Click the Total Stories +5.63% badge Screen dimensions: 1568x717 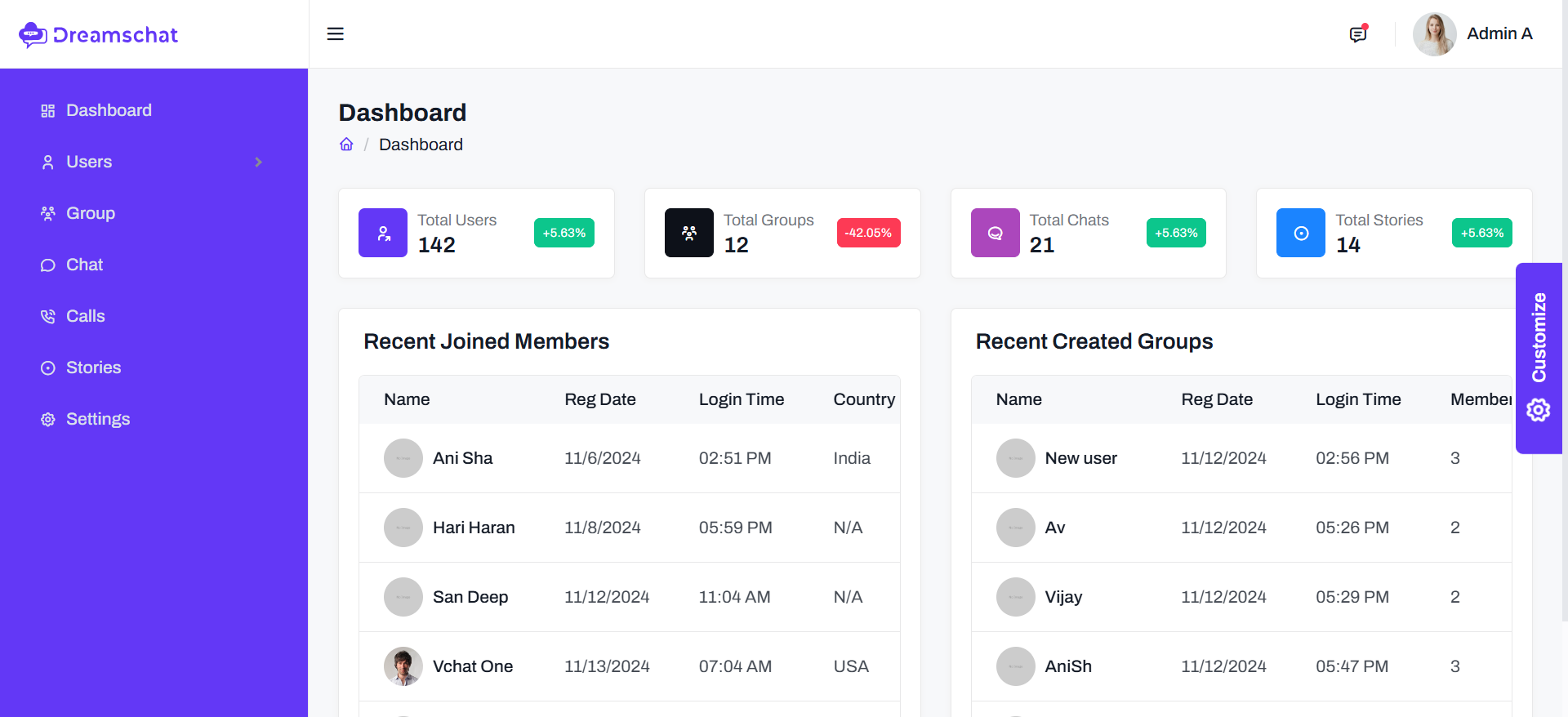1482,233
